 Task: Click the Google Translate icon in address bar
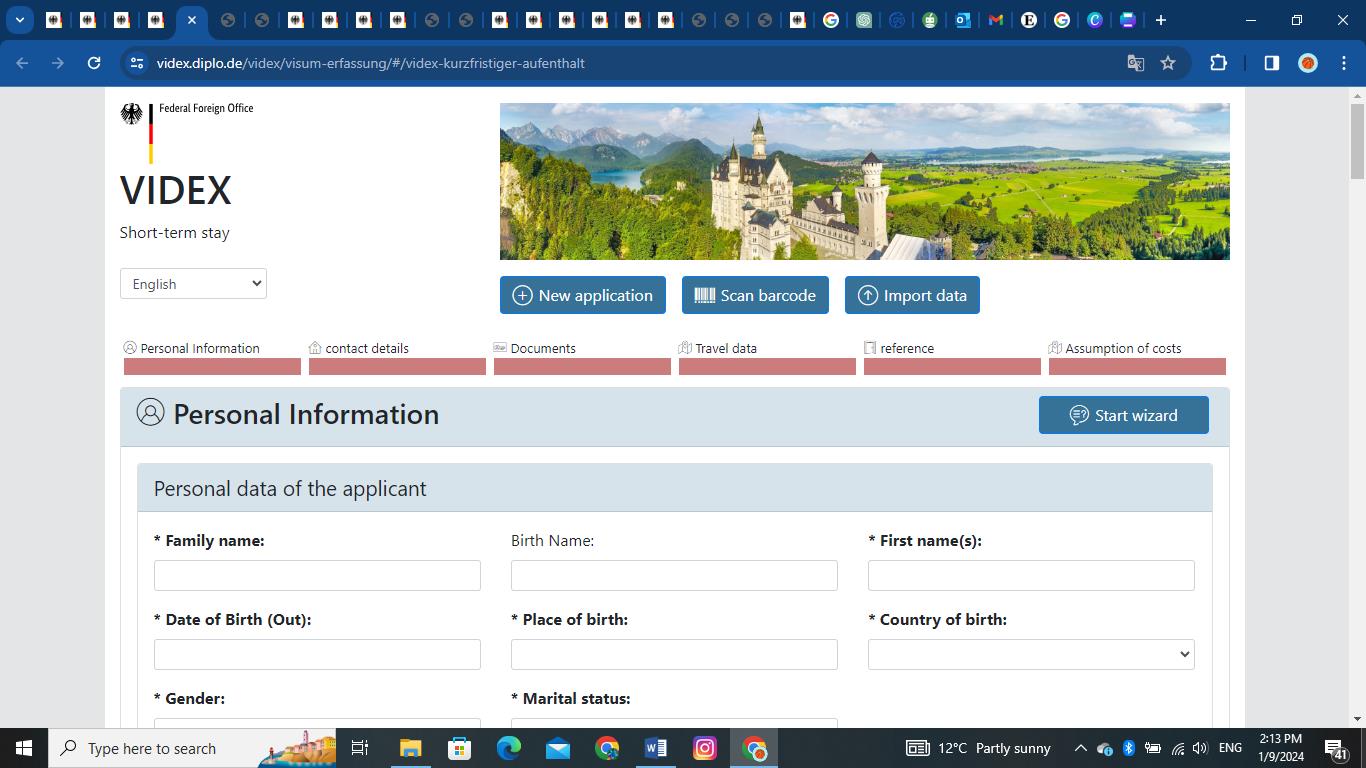coord(1135,62)
